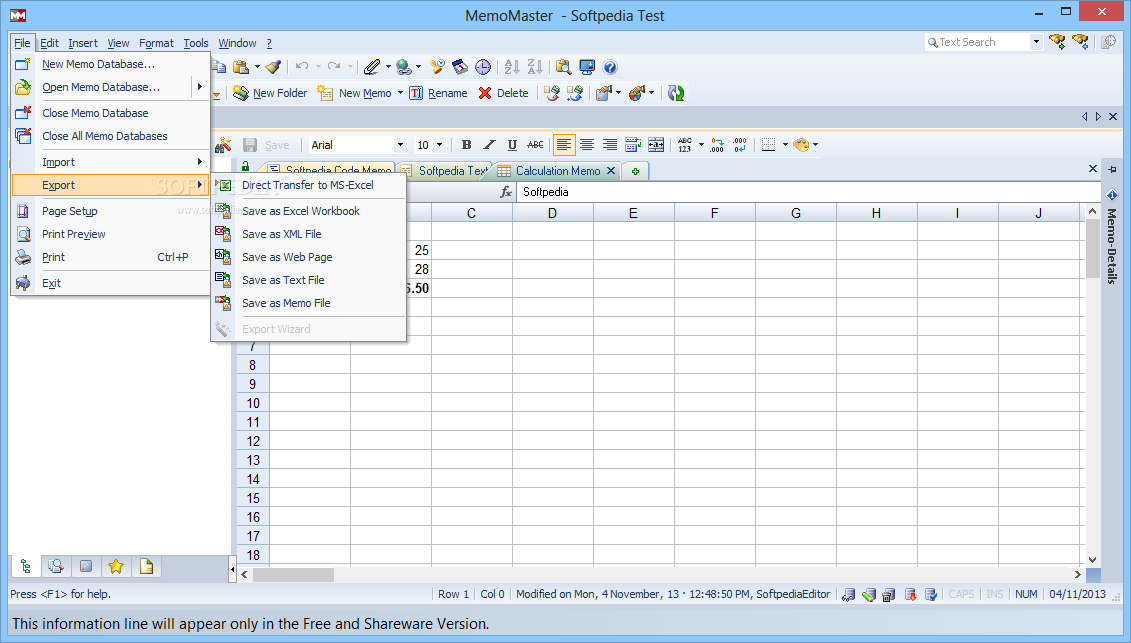This screenshot has height=643, width=1131.
Task: Open the Tools menu
Action: tap(195, 43)
